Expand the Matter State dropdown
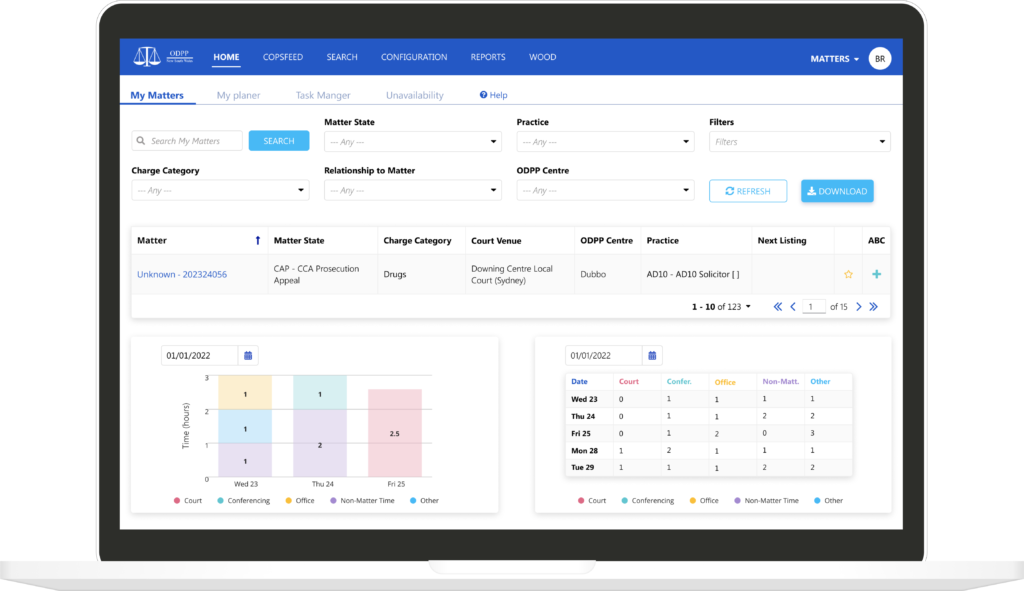The width and height of the screenshot is (1024, 591). [x=412, y=142]
